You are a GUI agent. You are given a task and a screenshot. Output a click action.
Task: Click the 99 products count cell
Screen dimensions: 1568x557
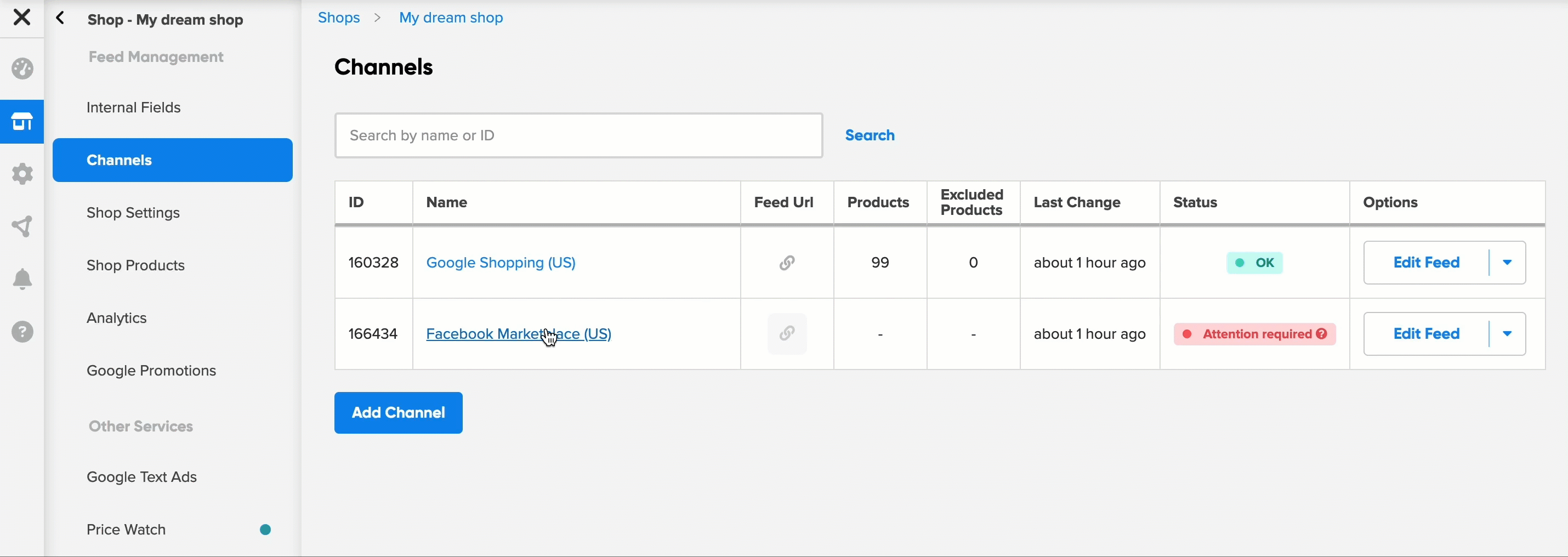click(x=880, y=263)
